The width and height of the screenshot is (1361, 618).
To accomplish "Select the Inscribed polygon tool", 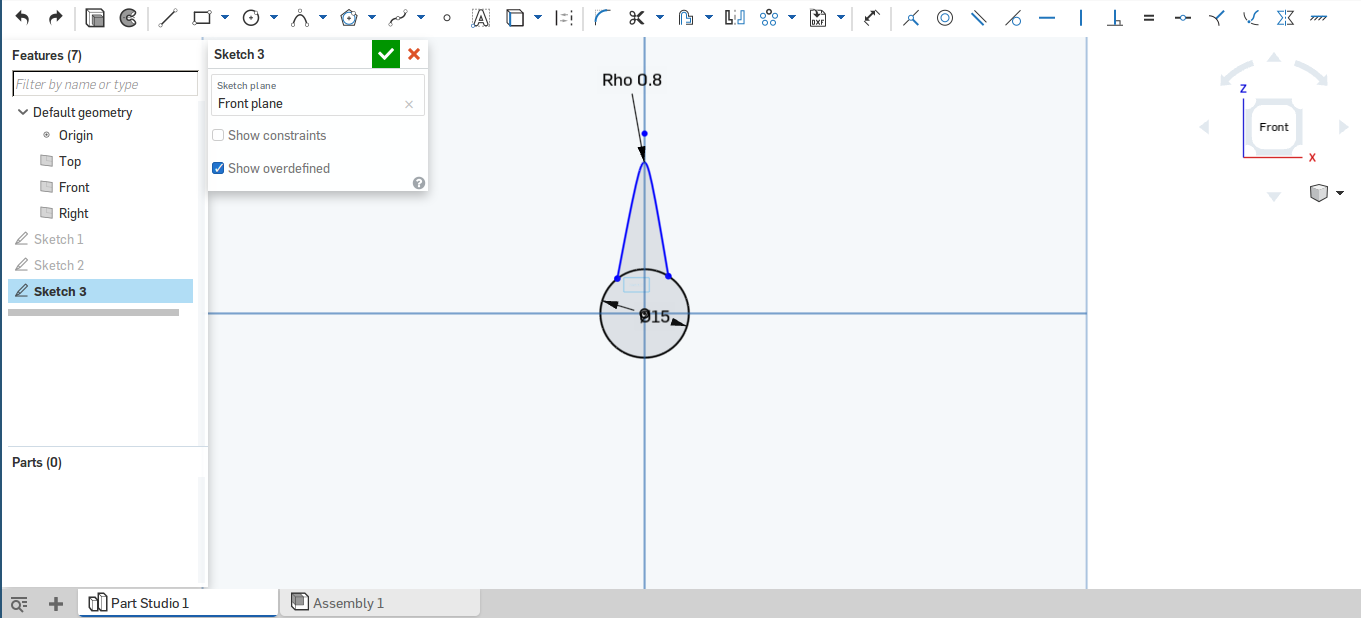I will point(349,17).
